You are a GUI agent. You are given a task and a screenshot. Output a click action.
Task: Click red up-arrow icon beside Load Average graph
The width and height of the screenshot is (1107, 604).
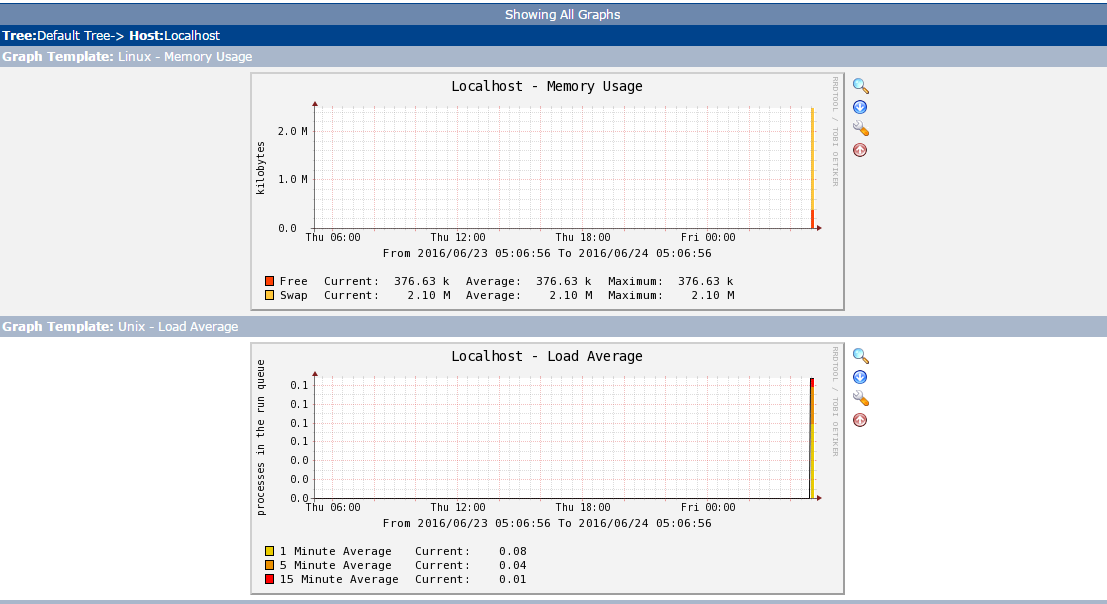(x=860, y=420)
